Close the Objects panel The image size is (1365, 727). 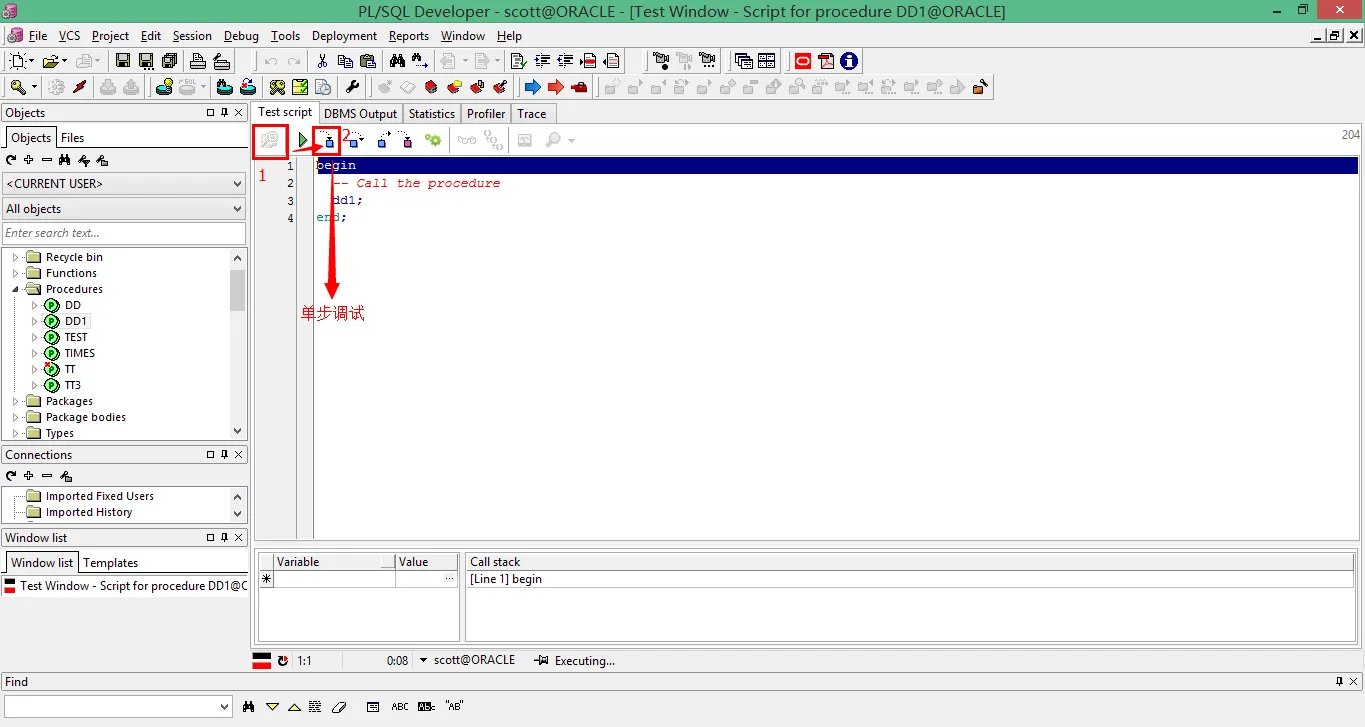pos(239,113)
